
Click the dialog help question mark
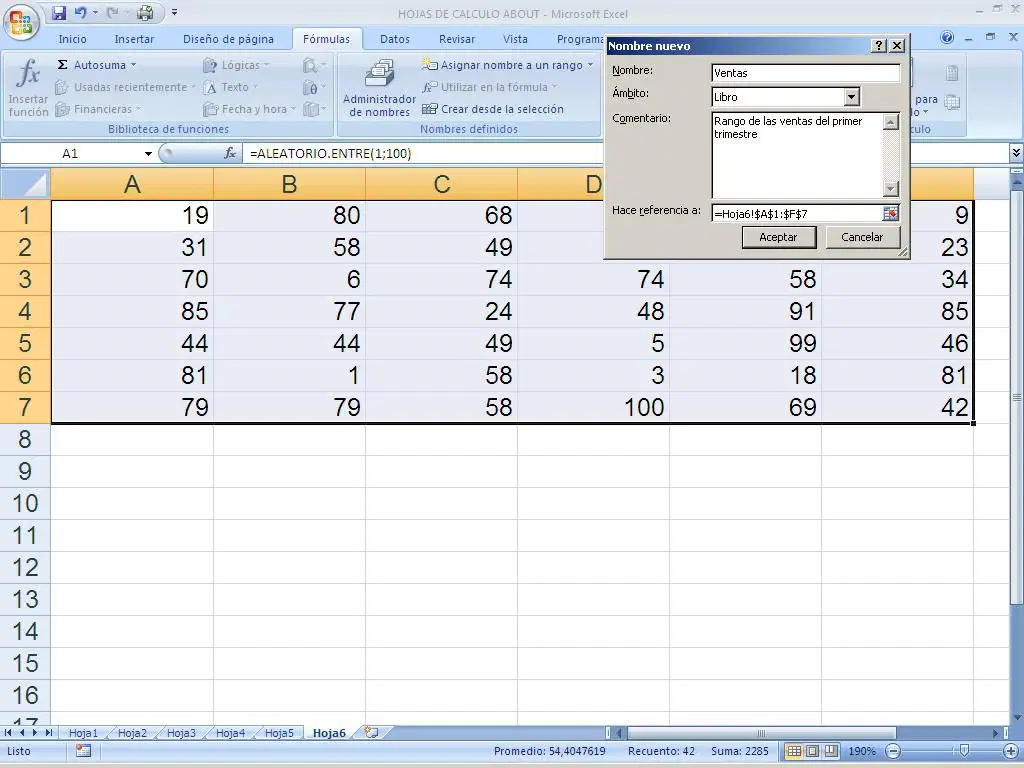point(880,46)
